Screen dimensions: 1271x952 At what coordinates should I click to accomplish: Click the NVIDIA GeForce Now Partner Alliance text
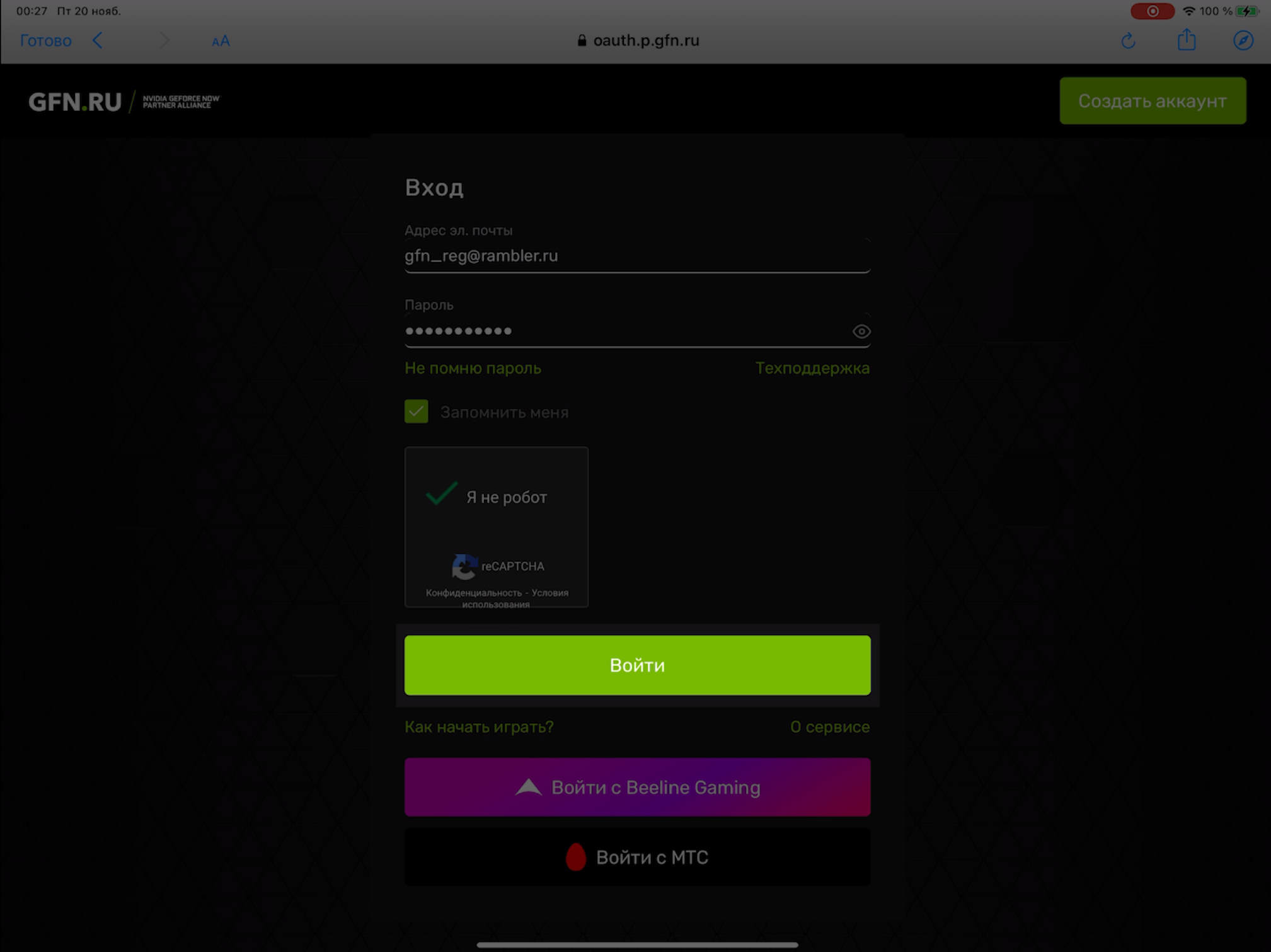click(181, 101)
